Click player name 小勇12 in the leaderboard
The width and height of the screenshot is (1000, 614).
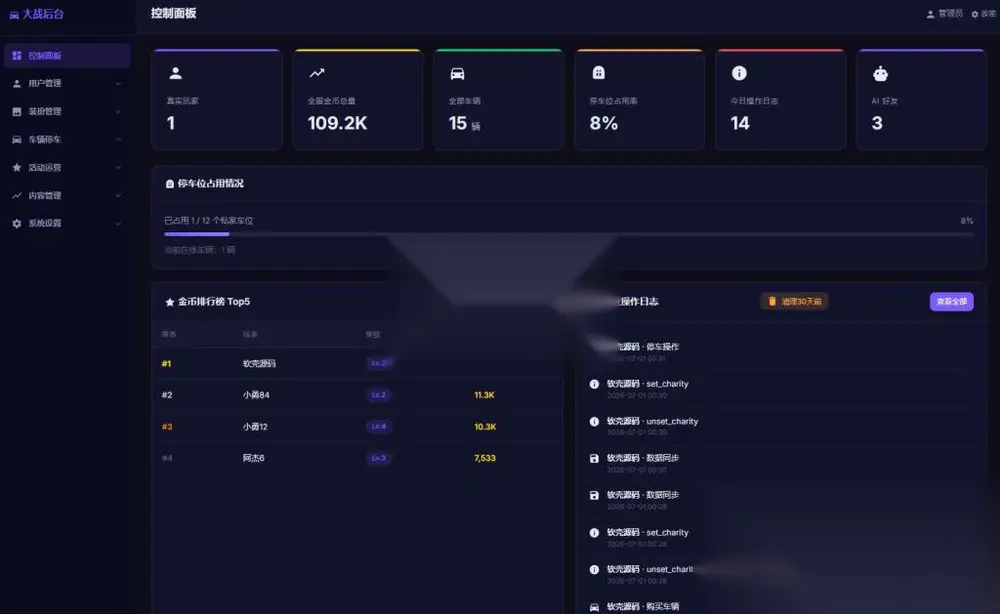click(x=255, y=427)
